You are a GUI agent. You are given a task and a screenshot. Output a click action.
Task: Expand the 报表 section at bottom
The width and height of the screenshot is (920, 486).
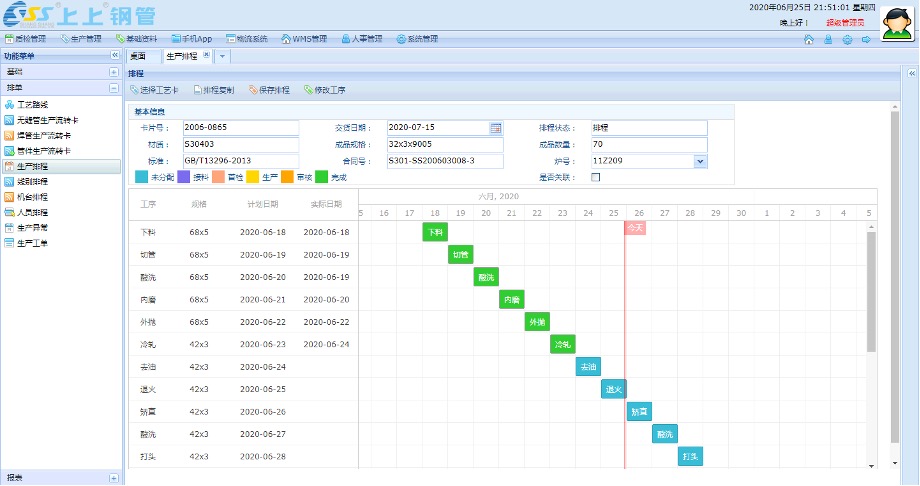coord(114,478)
